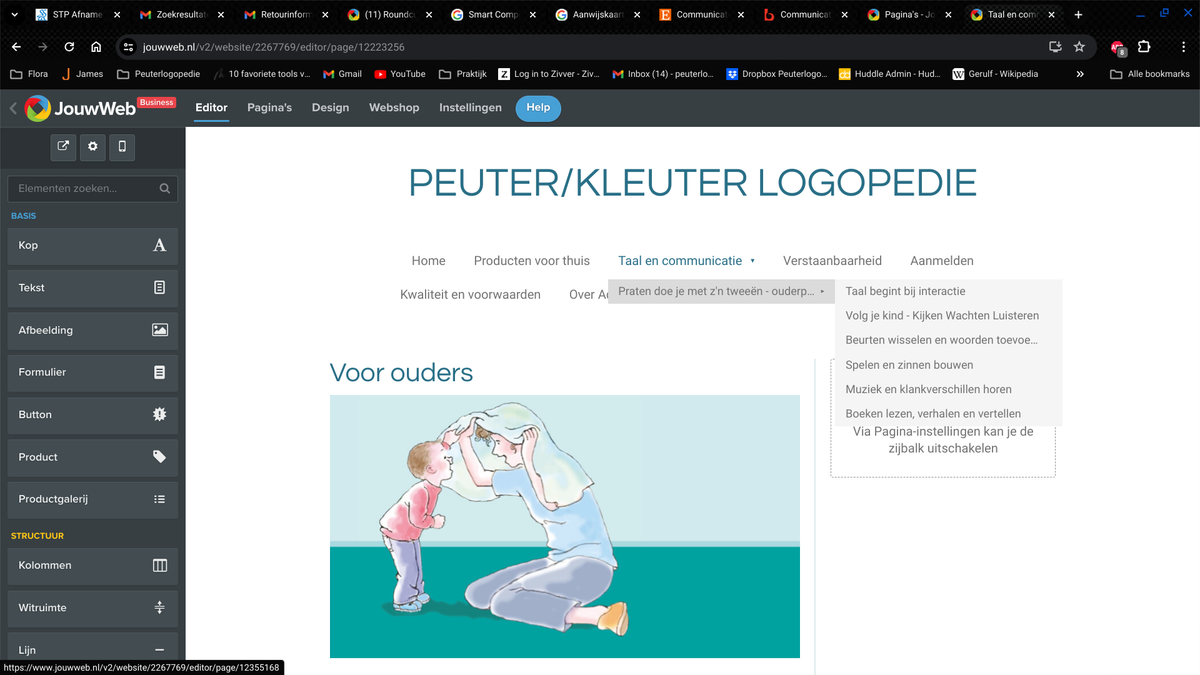The width and height of the screenshot is (1200, 675).
Task: Go to browser home page
Action: pos(96,47)
